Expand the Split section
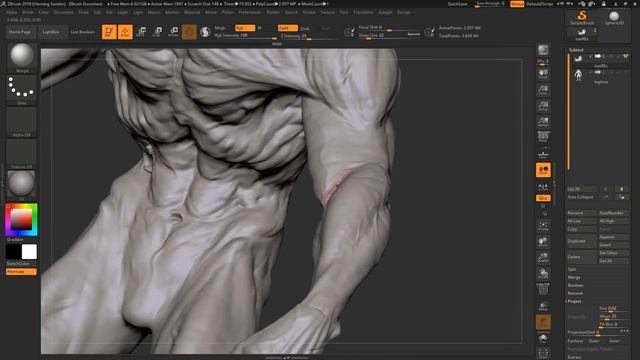The height and width of the screenshot is (360, 640). click(x=572, y=269)
